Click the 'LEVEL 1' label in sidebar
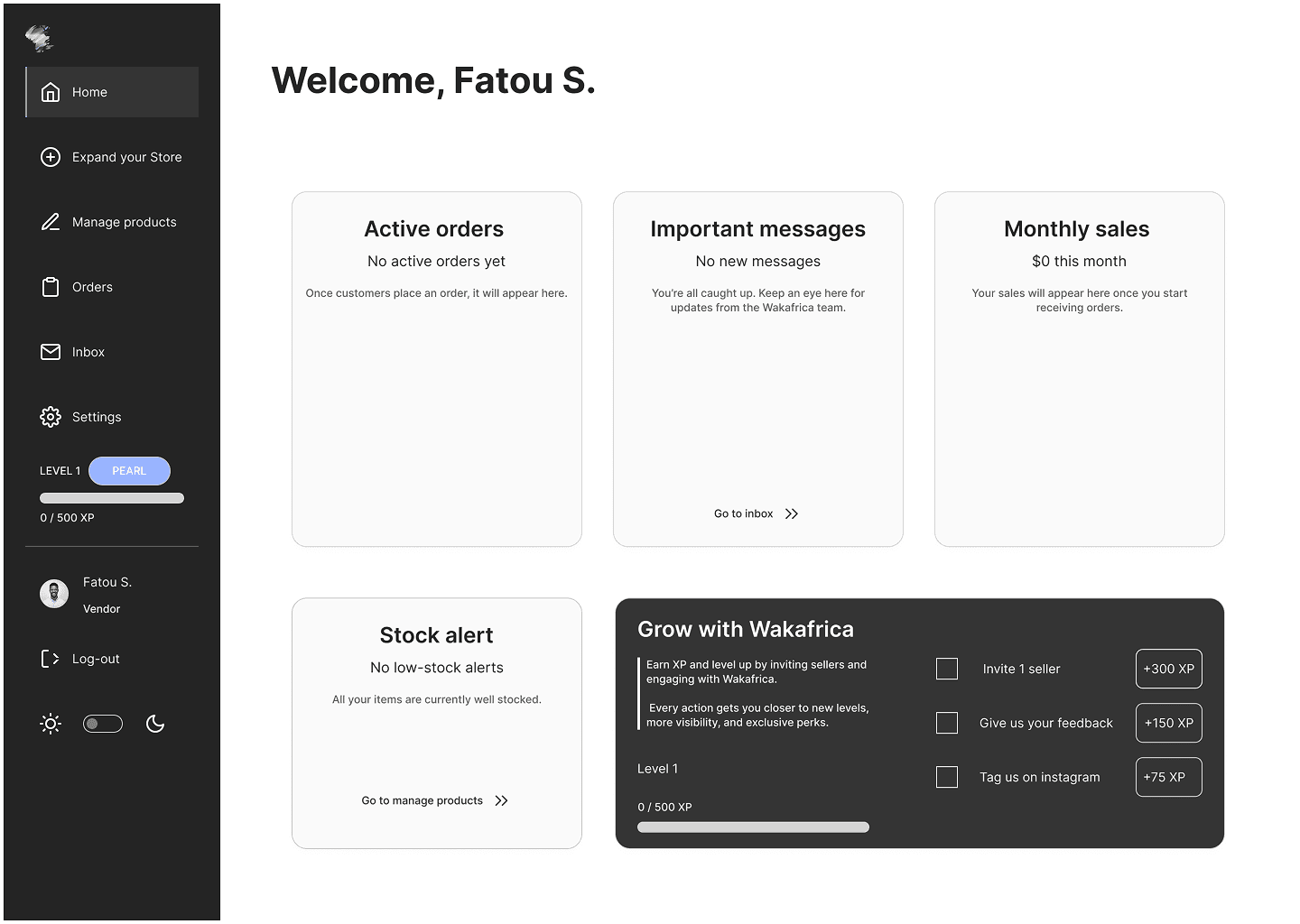The height and width of the screenshot is (924, 1300). [60, 471]
